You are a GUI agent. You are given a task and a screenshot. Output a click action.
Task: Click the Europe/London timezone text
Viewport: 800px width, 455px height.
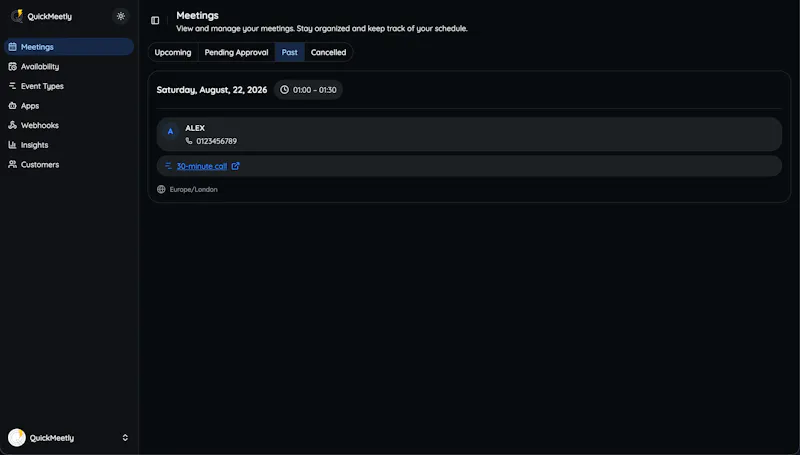pos(193,189)
